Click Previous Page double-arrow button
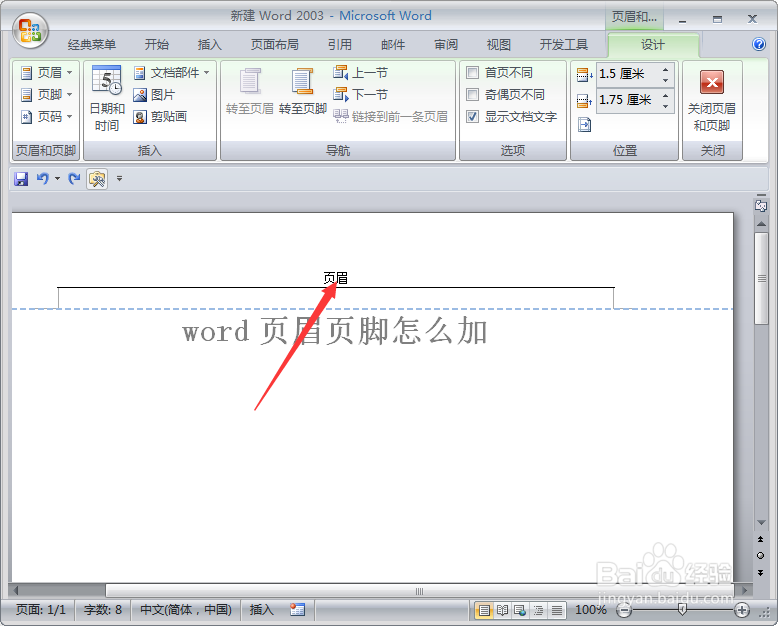 tap(761, 539)
